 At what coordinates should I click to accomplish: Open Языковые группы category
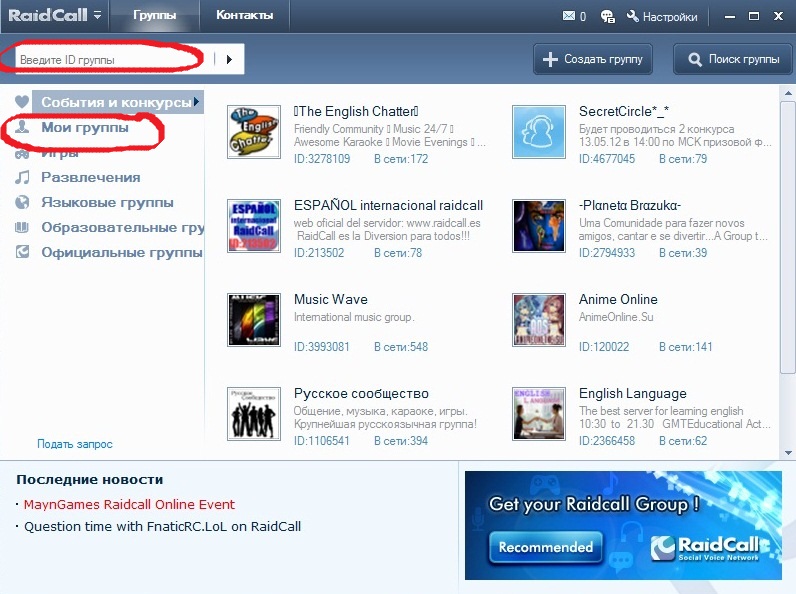(107, 202)
